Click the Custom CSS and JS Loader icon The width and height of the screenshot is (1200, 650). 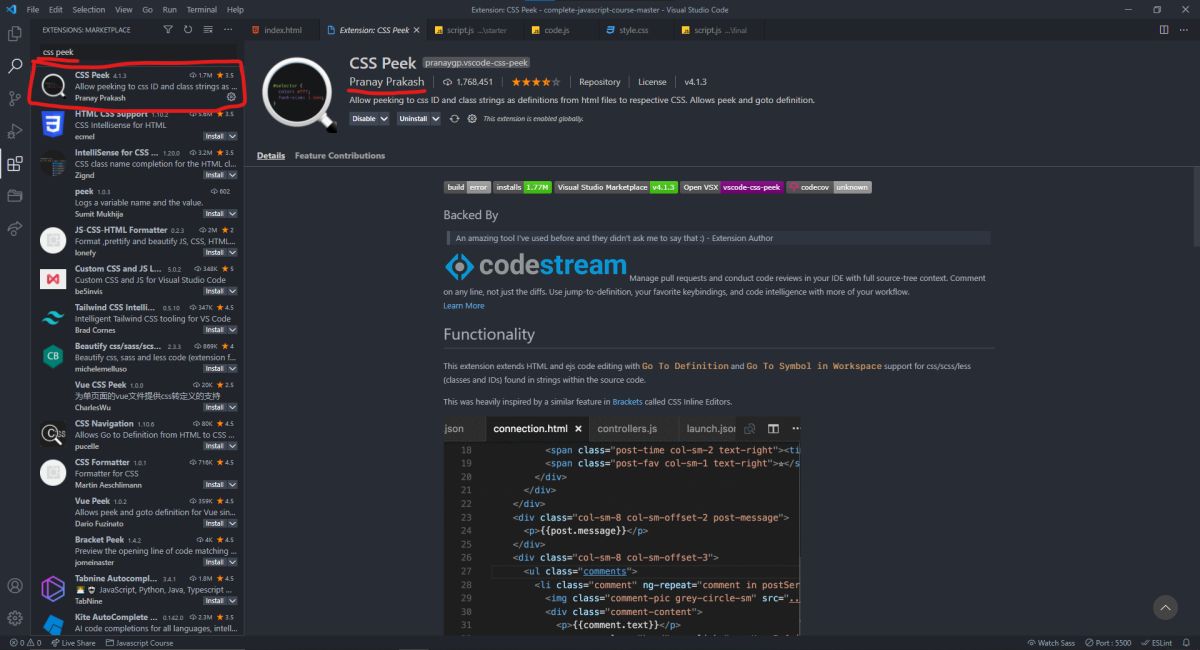[53, 279]
